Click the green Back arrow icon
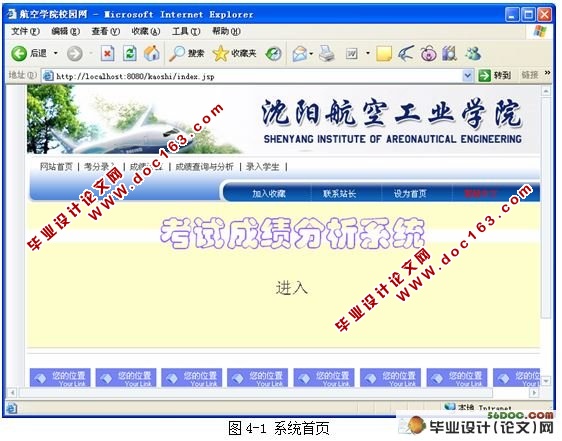 (19, 53)
